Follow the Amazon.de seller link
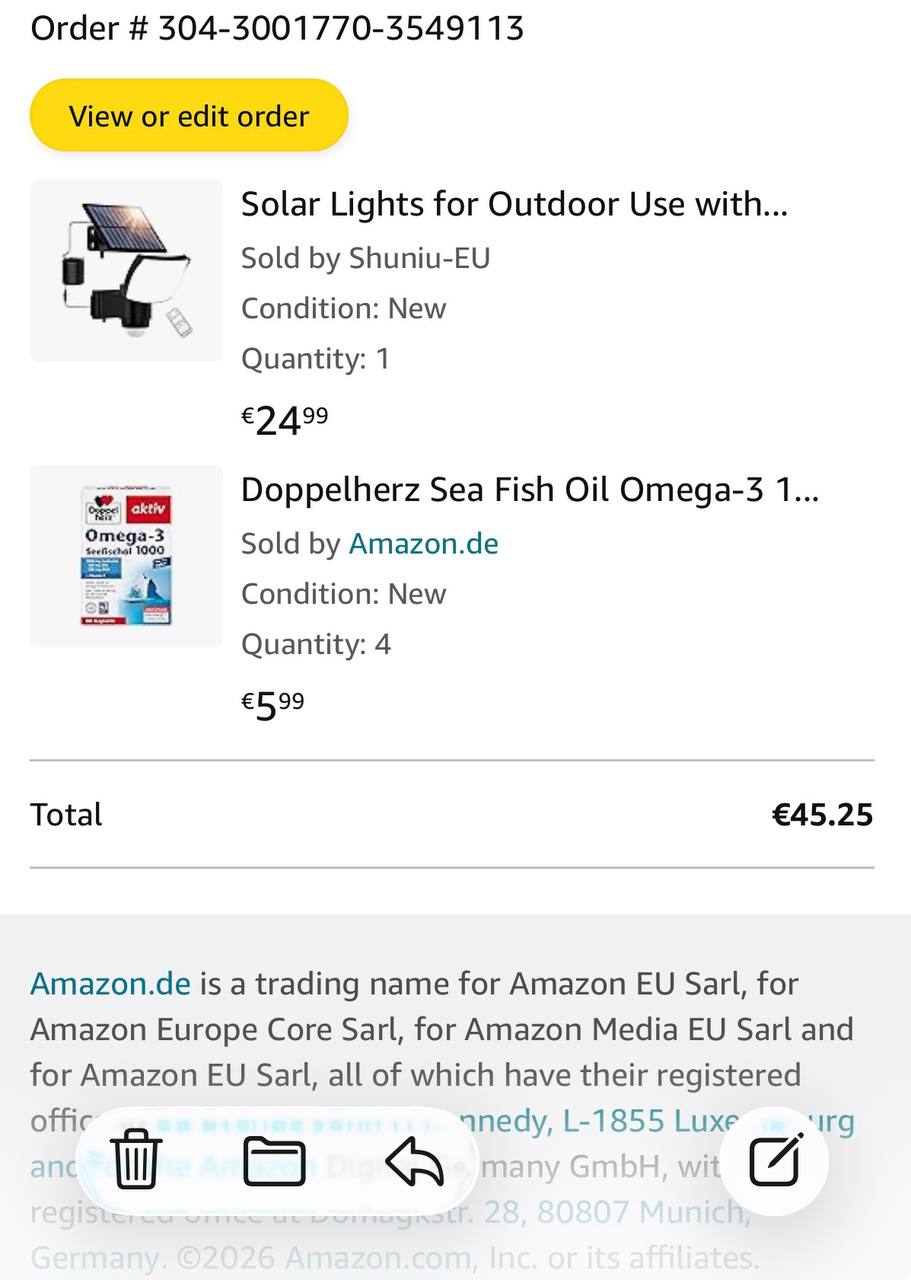The width and height of the screenshot is (911, 1280). 423,544
